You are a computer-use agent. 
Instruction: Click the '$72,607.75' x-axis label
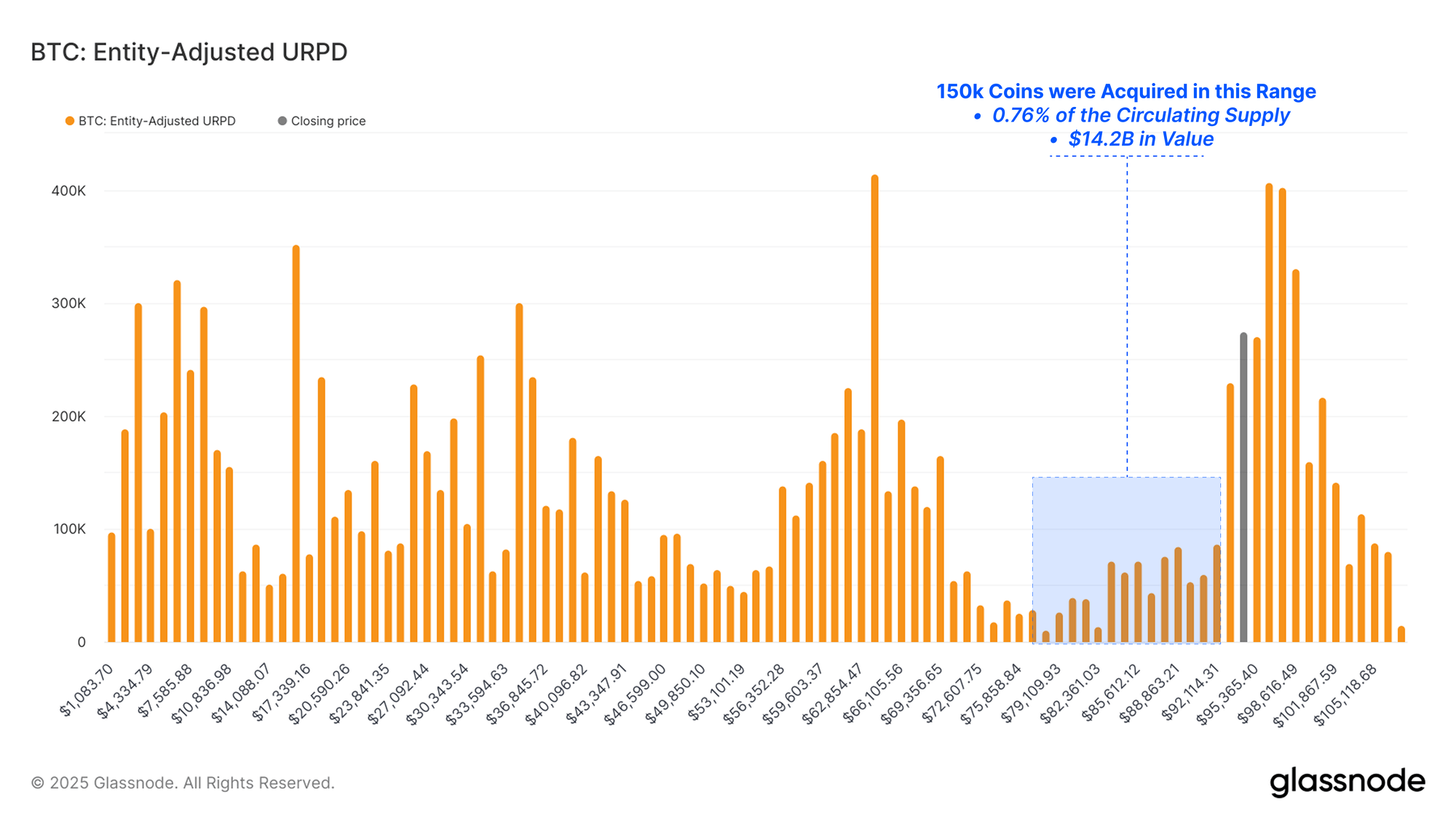pos(951,693)
